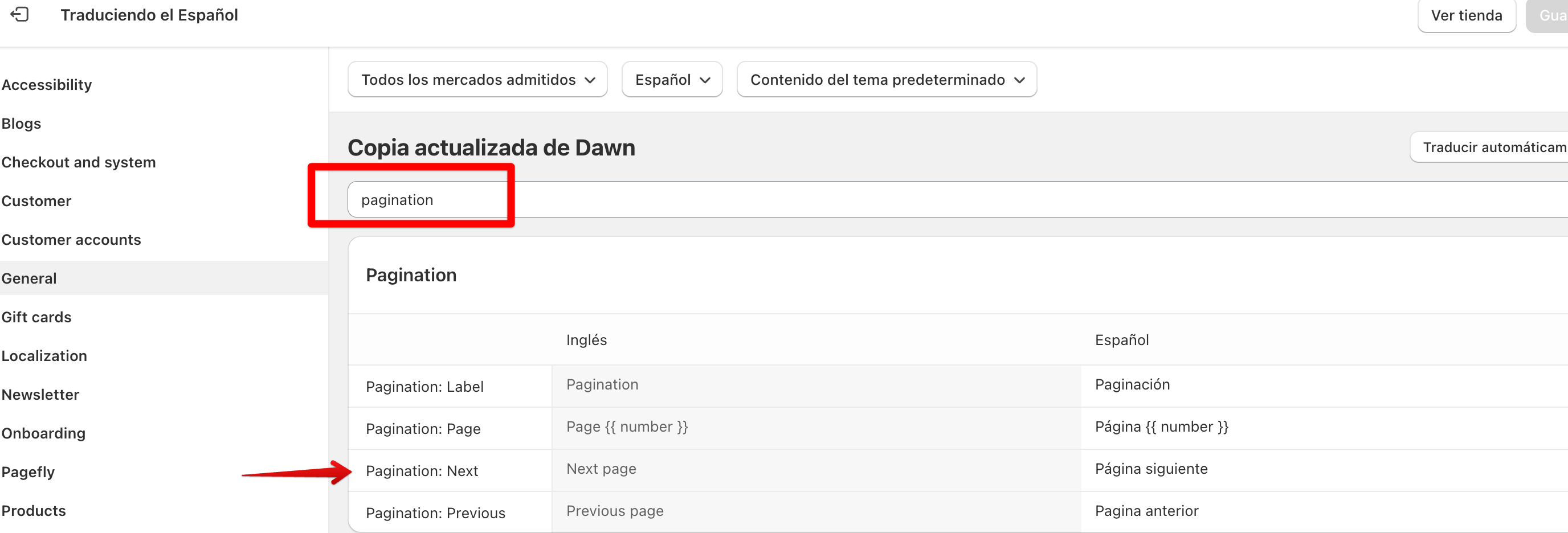
Task: Click the Pagination: Page row name
Action: [x=423, y=429]
